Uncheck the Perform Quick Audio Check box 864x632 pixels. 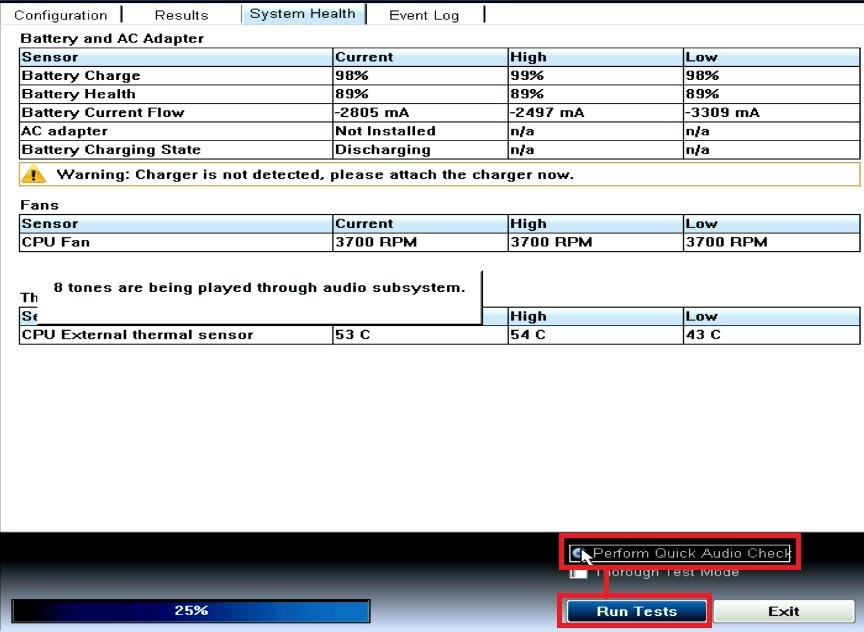pyautogui.click(x=580, y=551)
